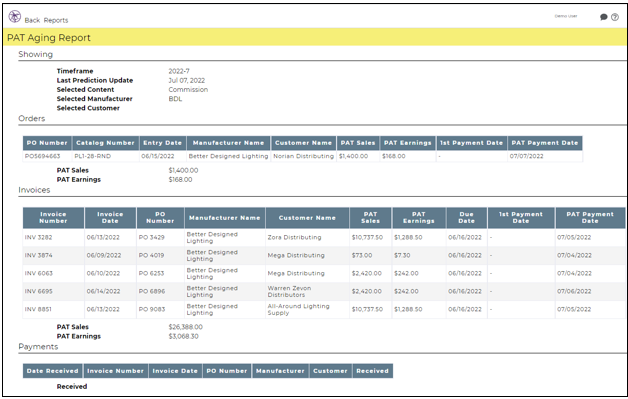Click the Demo User label
The height and width of the screenshot is (399, 628).
point(566,16)
